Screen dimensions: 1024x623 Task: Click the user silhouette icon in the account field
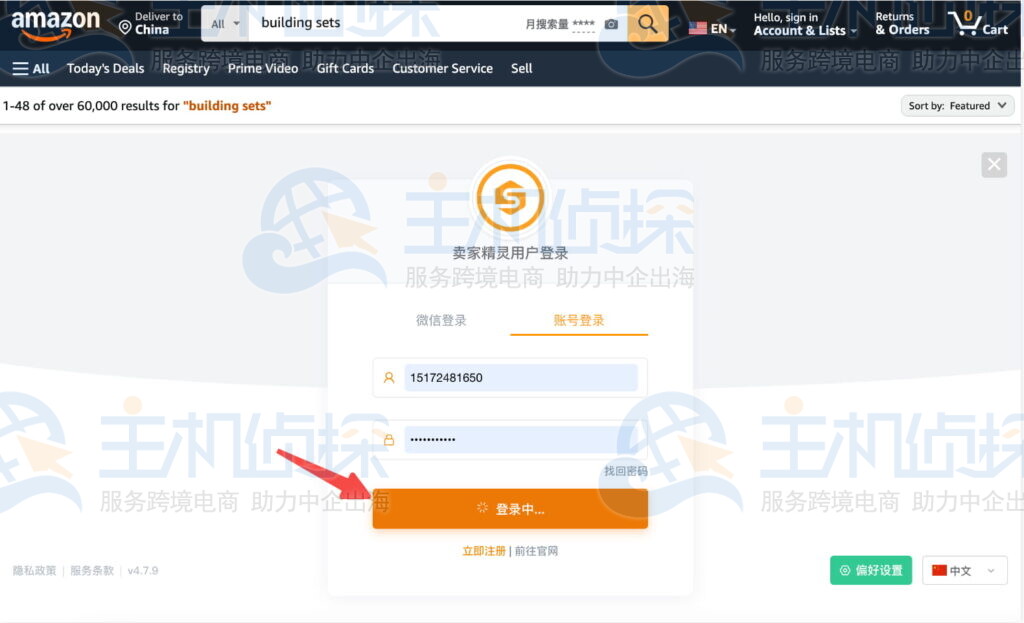(389, 377)
